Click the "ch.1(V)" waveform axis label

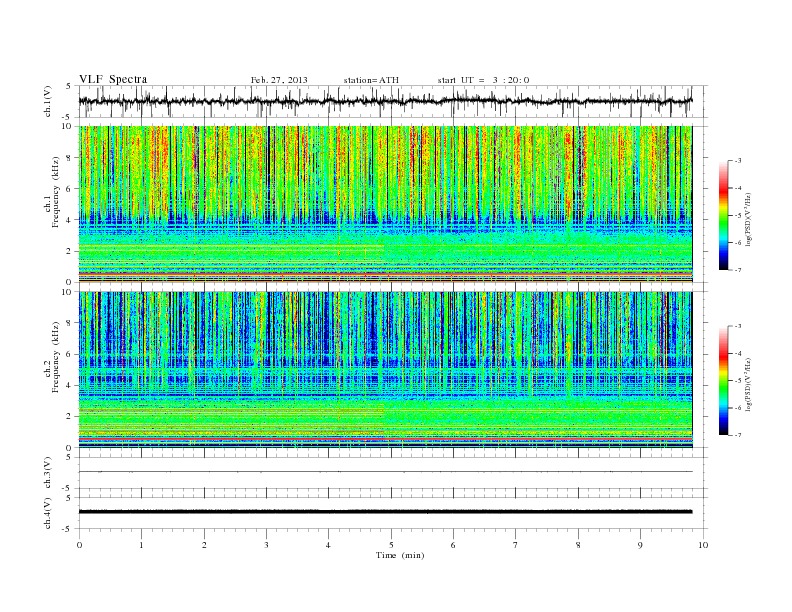point(48,101)
